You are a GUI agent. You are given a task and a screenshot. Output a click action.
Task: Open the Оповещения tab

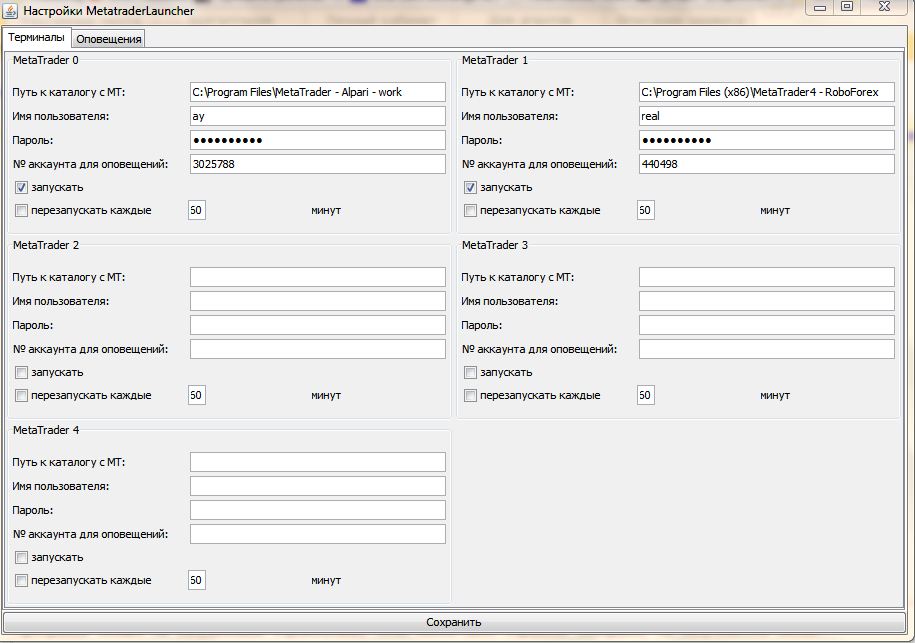click(109, 39)
